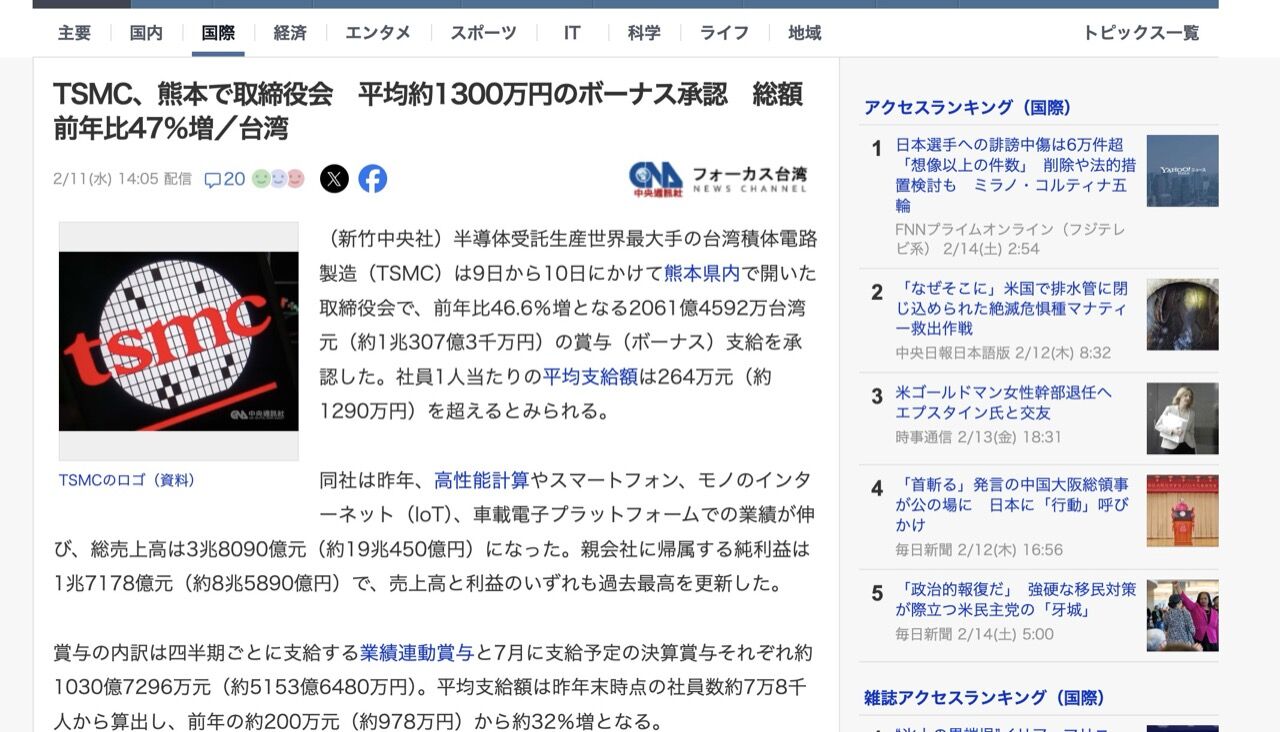Switch to the スポーツ tab
The height and width of the screenshot is (732, 1280).
(483, 33)
